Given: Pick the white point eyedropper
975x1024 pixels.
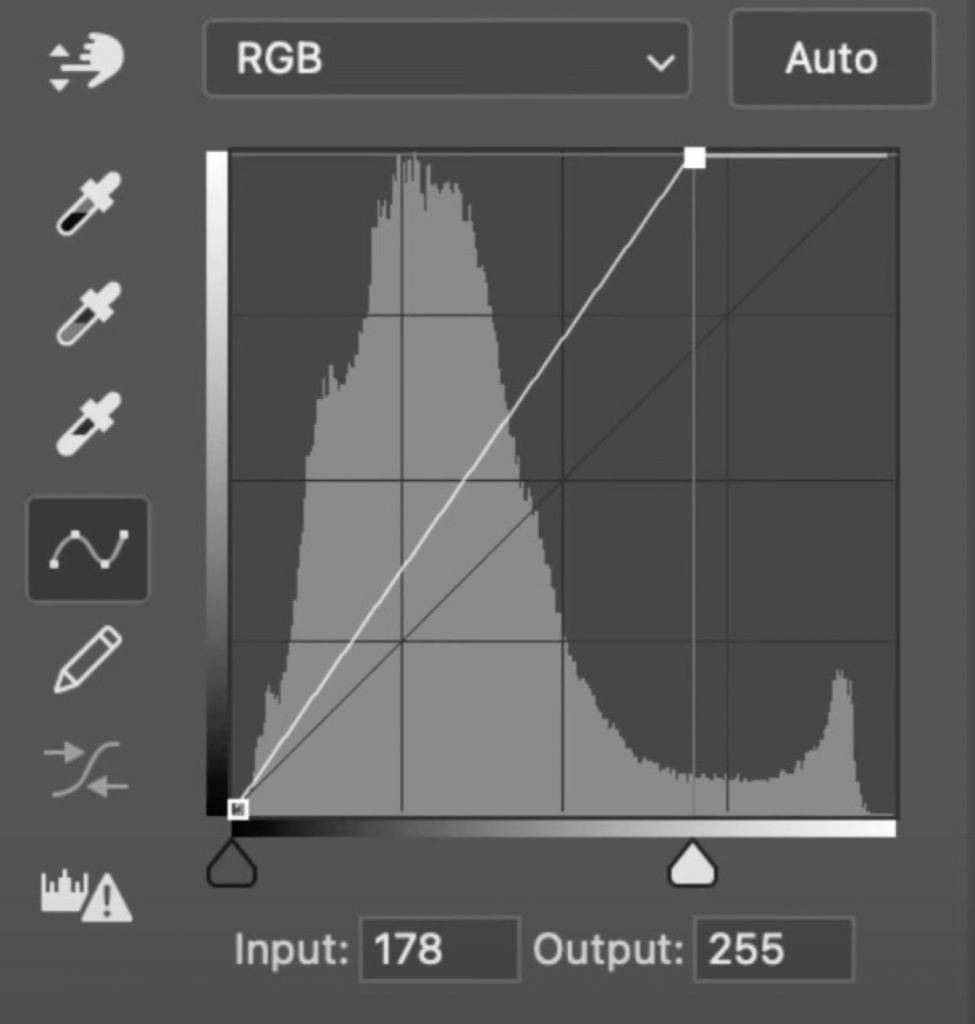Looking at the screenshot, I should point(89,424).
